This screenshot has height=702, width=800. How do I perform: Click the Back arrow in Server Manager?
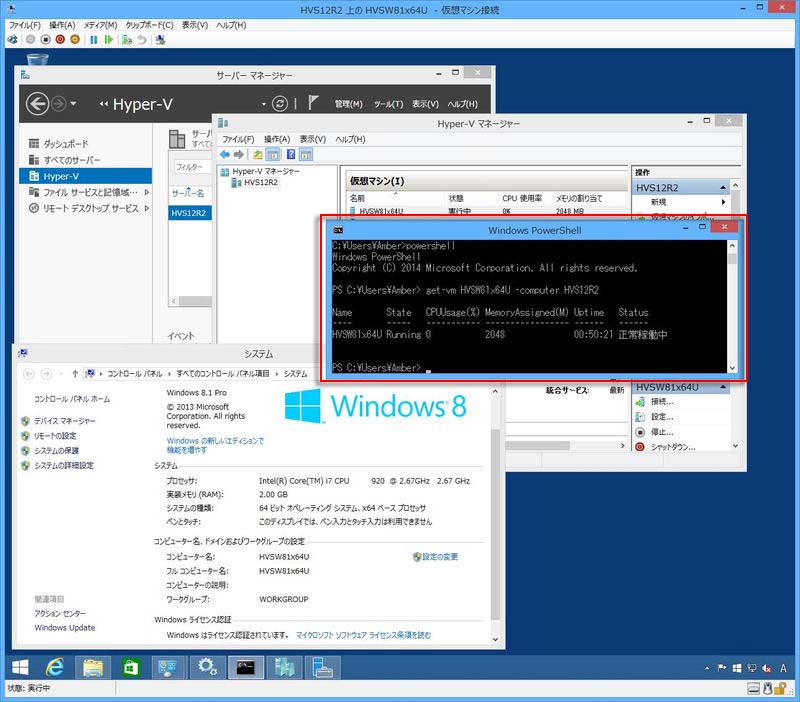[x=37, y=104]
